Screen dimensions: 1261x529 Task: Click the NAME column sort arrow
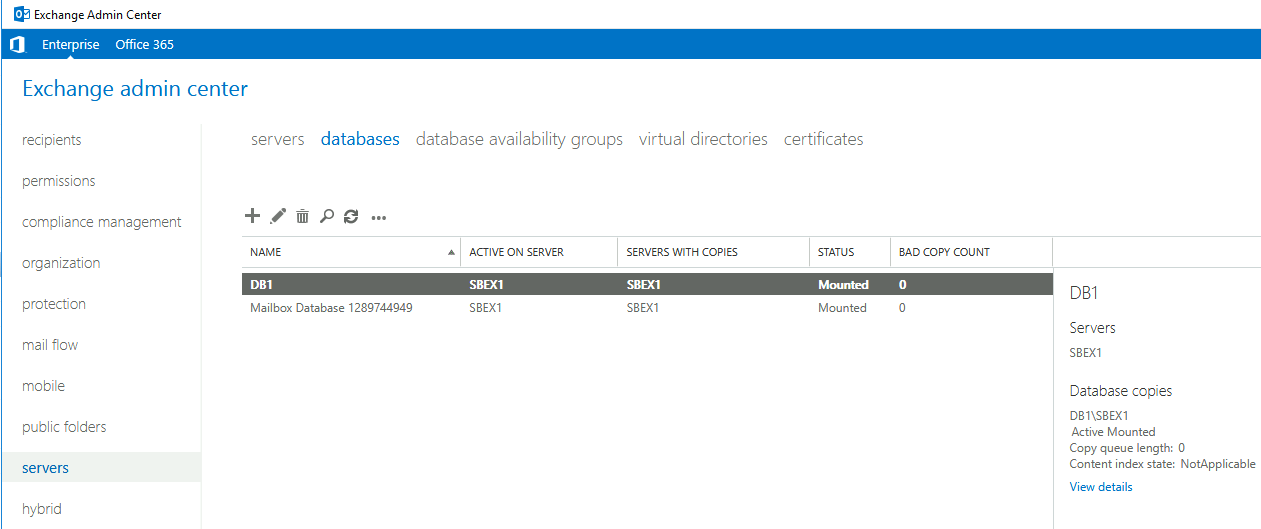coord(452,253)
